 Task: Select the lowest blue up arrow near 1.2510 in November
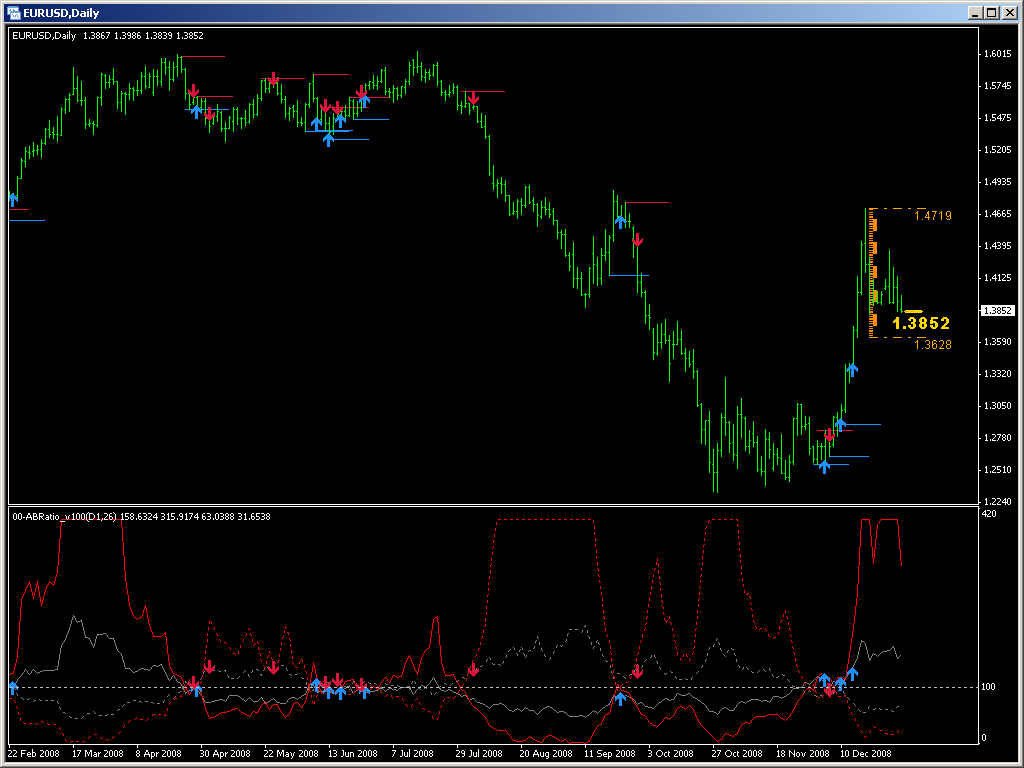coord(824,466)
